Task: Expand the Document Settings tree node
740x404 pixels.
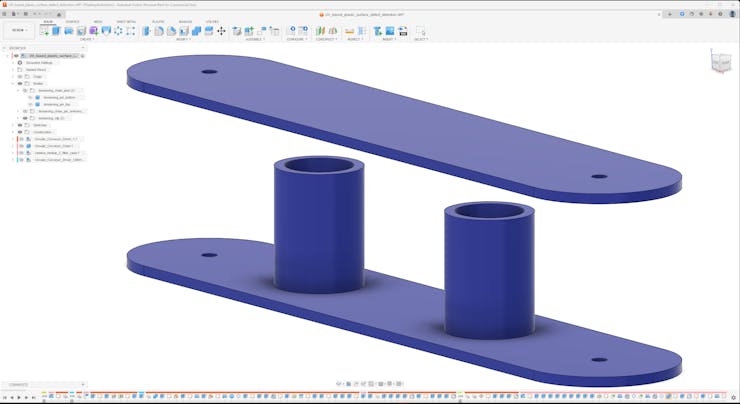Action: coord(13,62)
